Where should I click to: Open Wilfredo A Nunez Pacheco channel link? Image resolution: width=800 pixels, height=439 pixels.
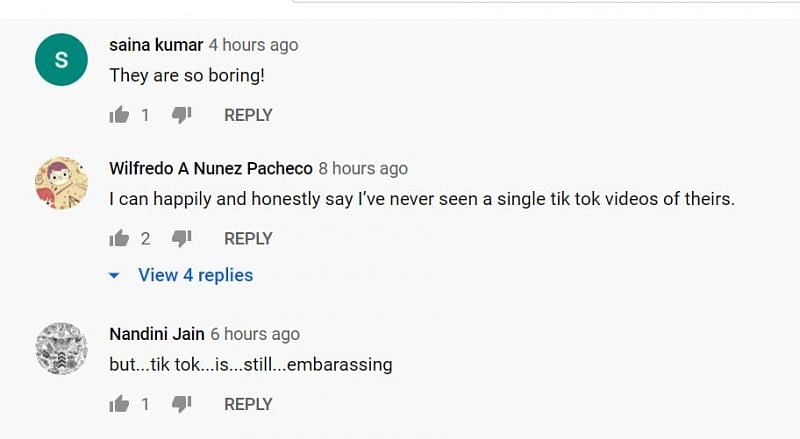(210, 168)
